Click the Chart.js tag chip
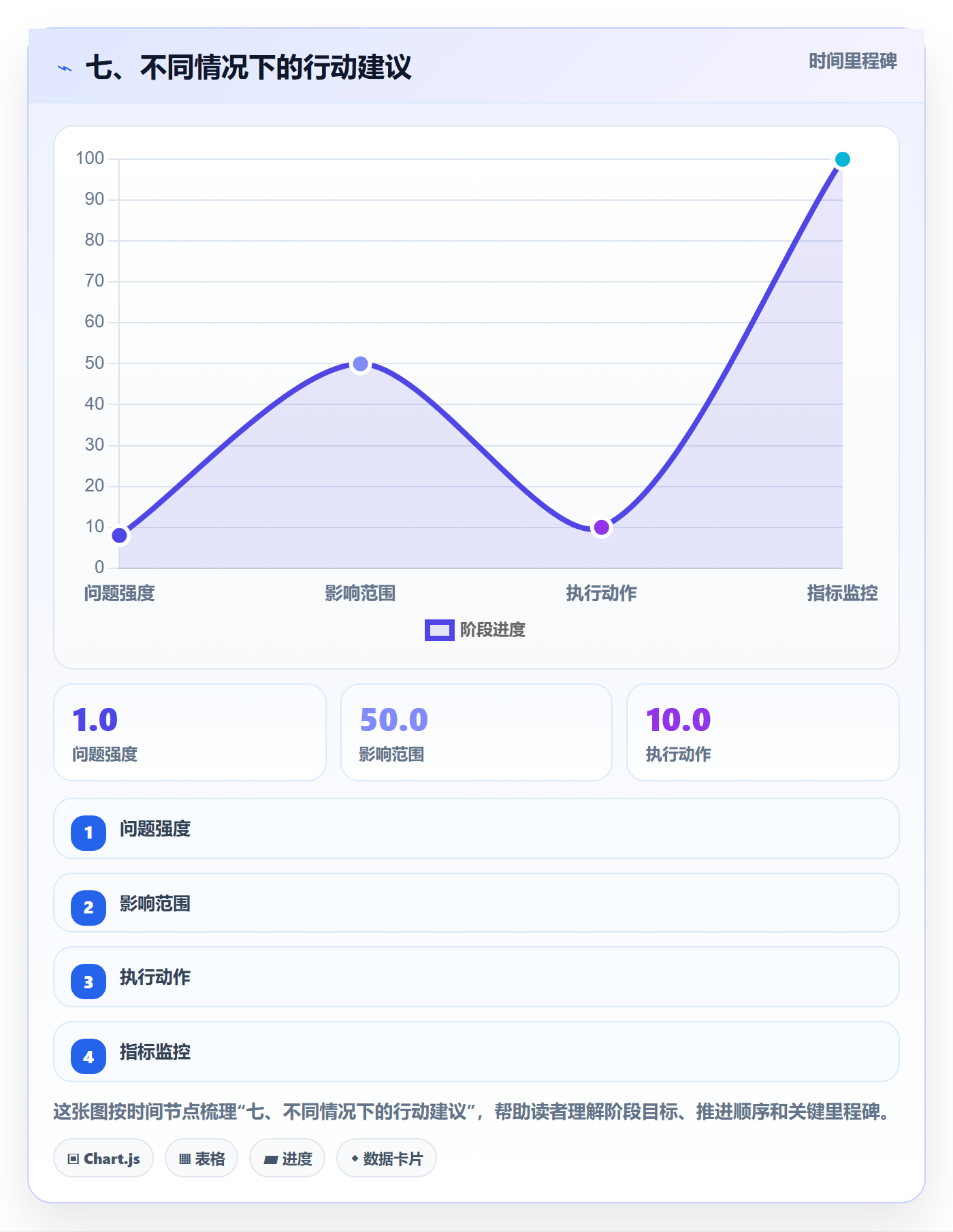This screenshot has width=953, height=1232. coord(103,1158)
